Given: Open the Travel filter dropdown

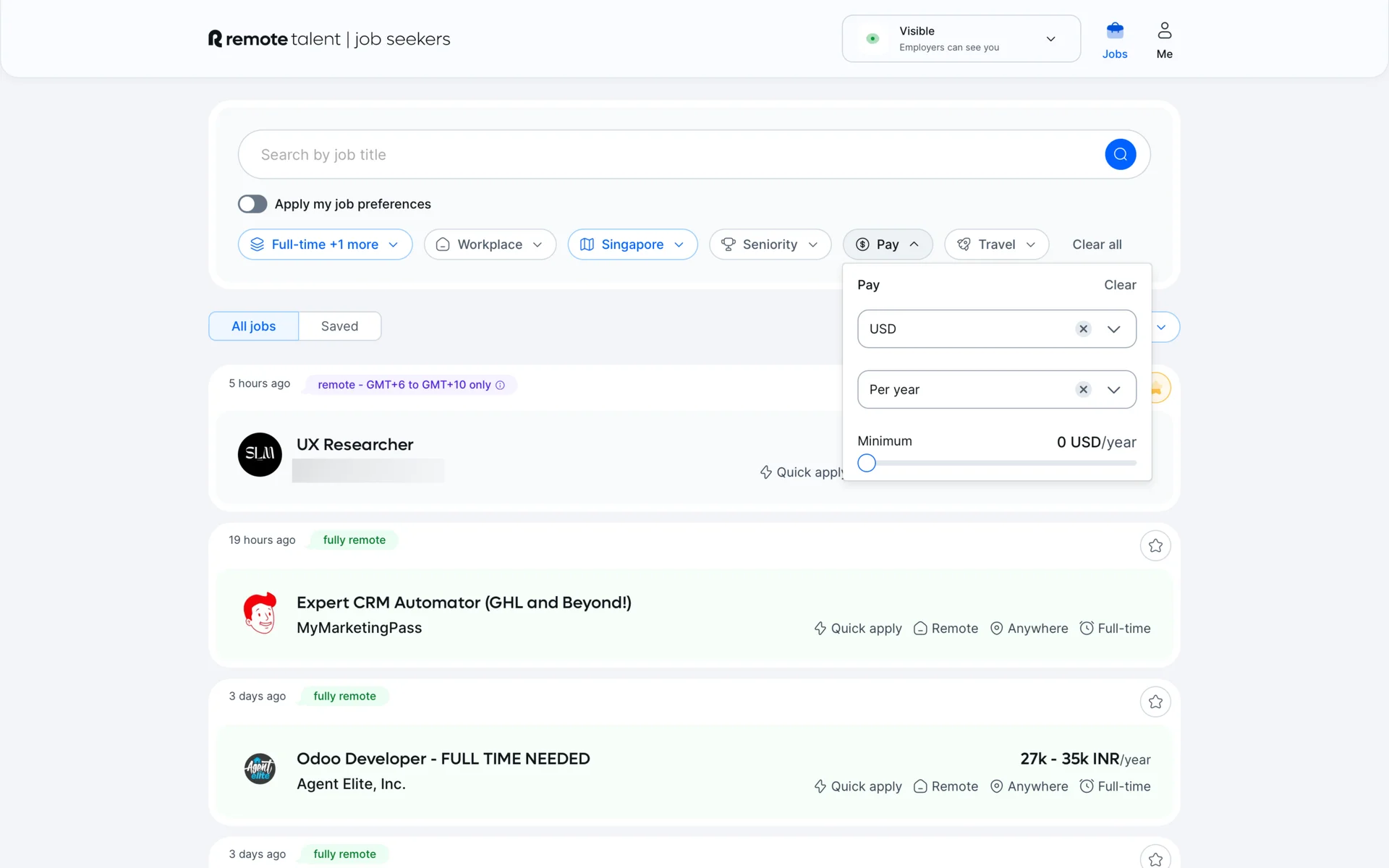Looking at the screenshot, I should point(996,244).
